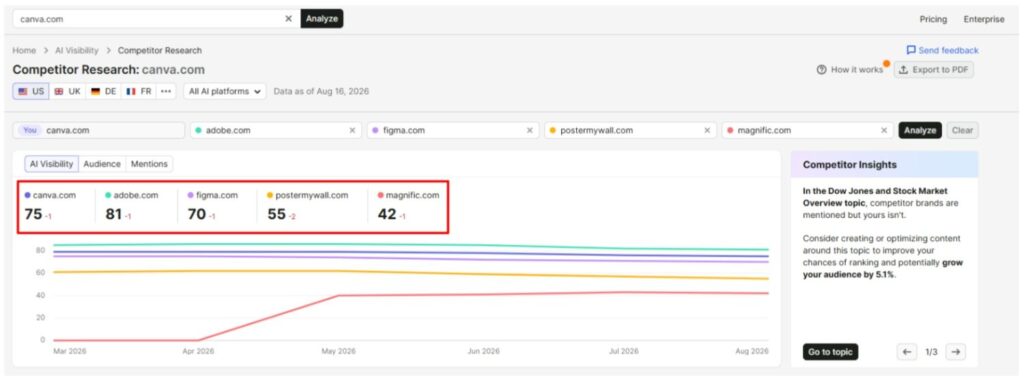This screenshot has width=1024, height=380.
Task: Click the Mar 2026 axis label
Action: pyautogui.click(x=69, y=351)
